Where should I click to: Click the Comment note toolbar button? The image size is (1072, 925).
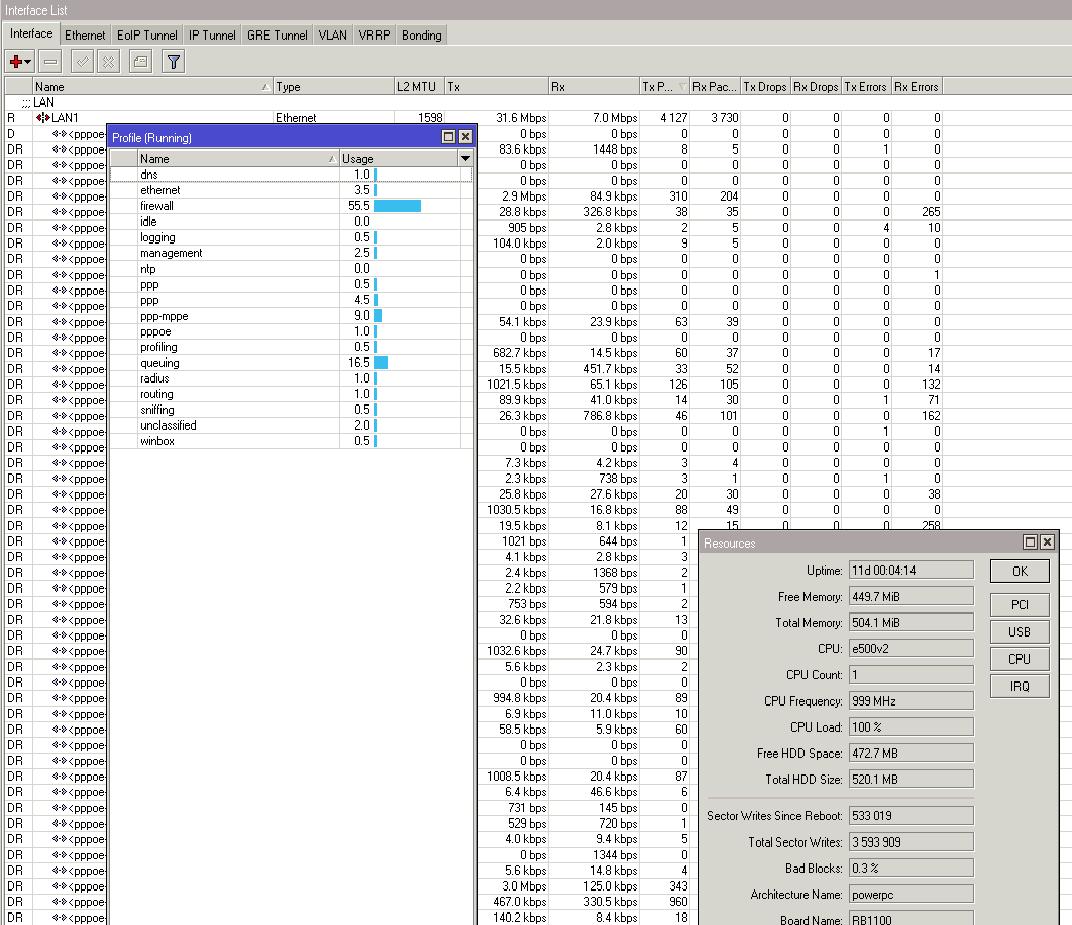tap(141, 62)
